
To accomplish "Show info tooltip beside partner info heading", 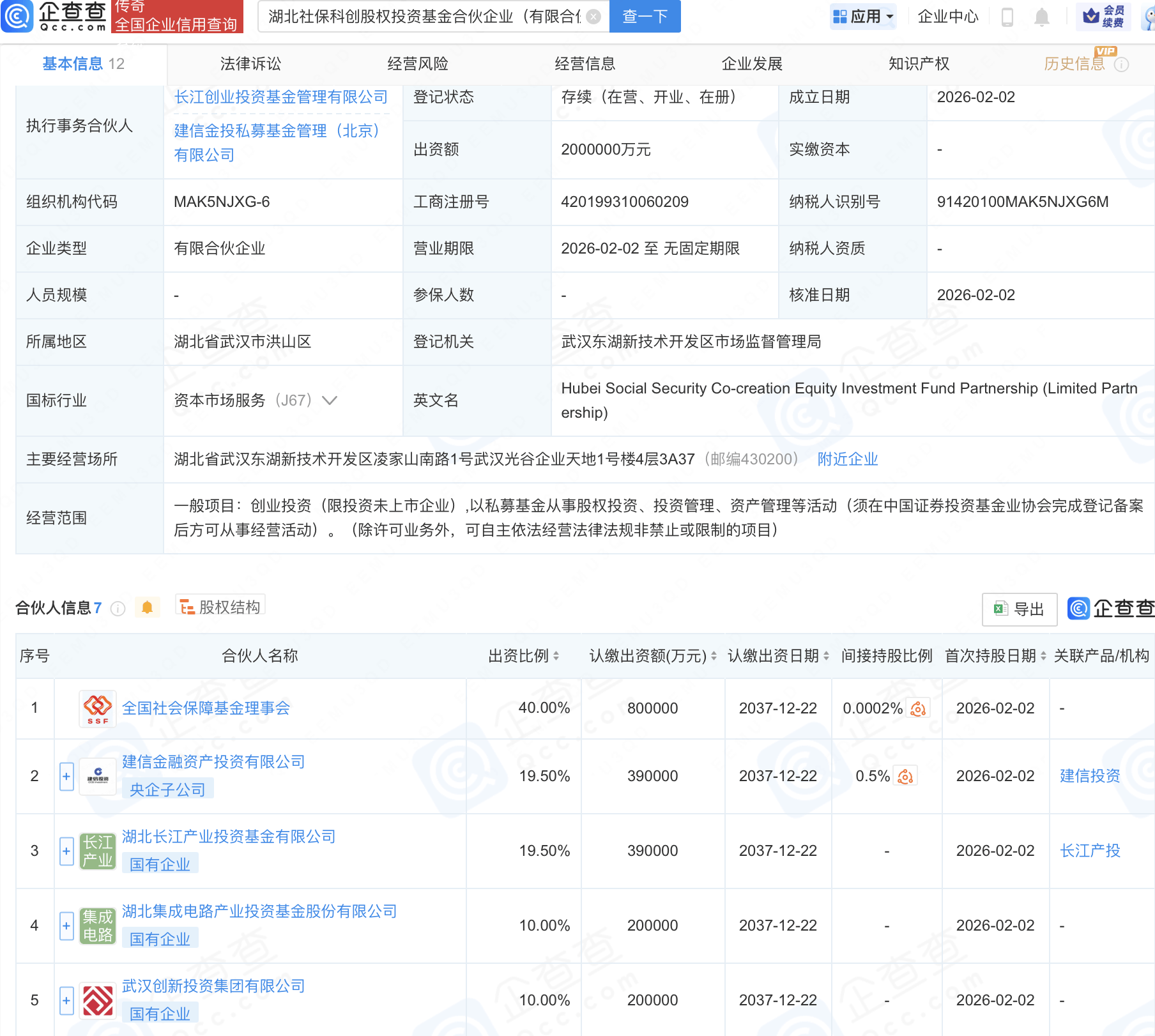I will point(118,609).
